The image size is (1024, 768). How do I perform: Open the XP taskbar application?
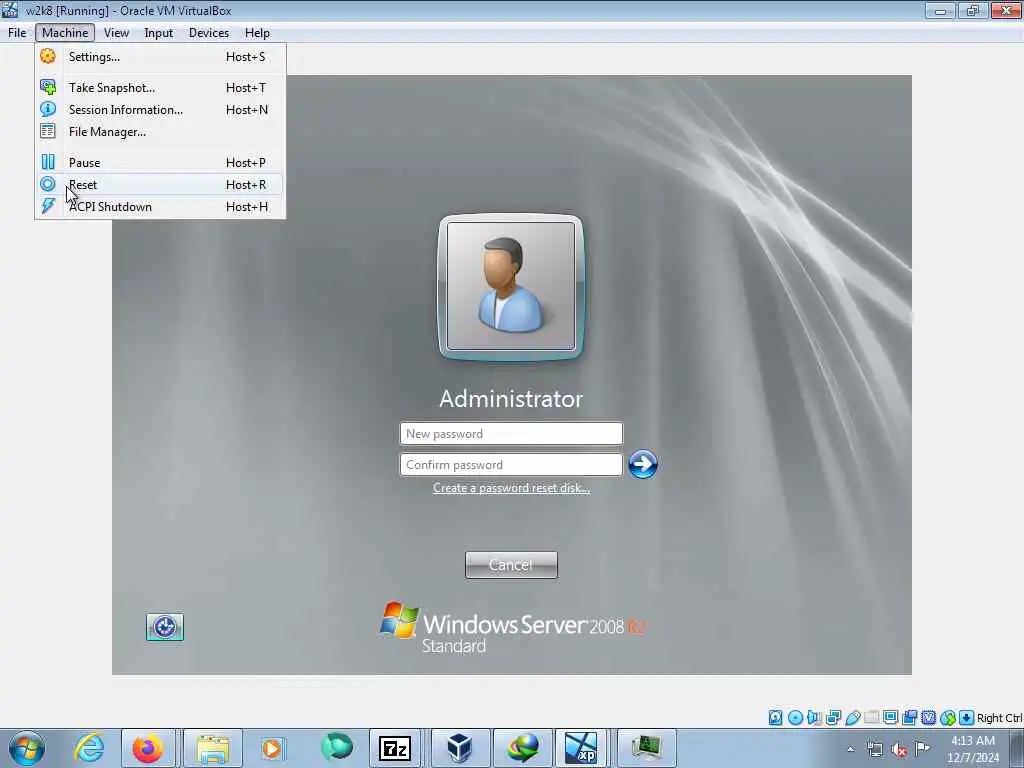point(581,748)
